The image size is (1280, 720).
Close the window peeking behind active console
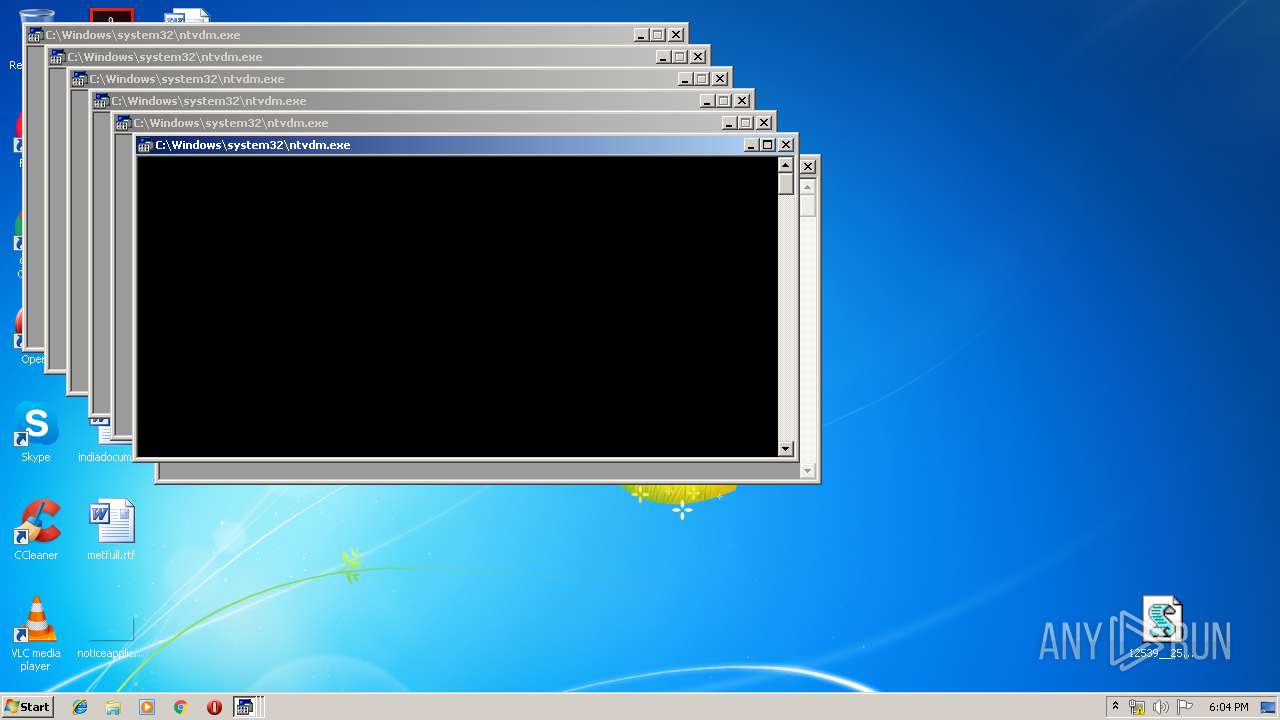[808, 167]
